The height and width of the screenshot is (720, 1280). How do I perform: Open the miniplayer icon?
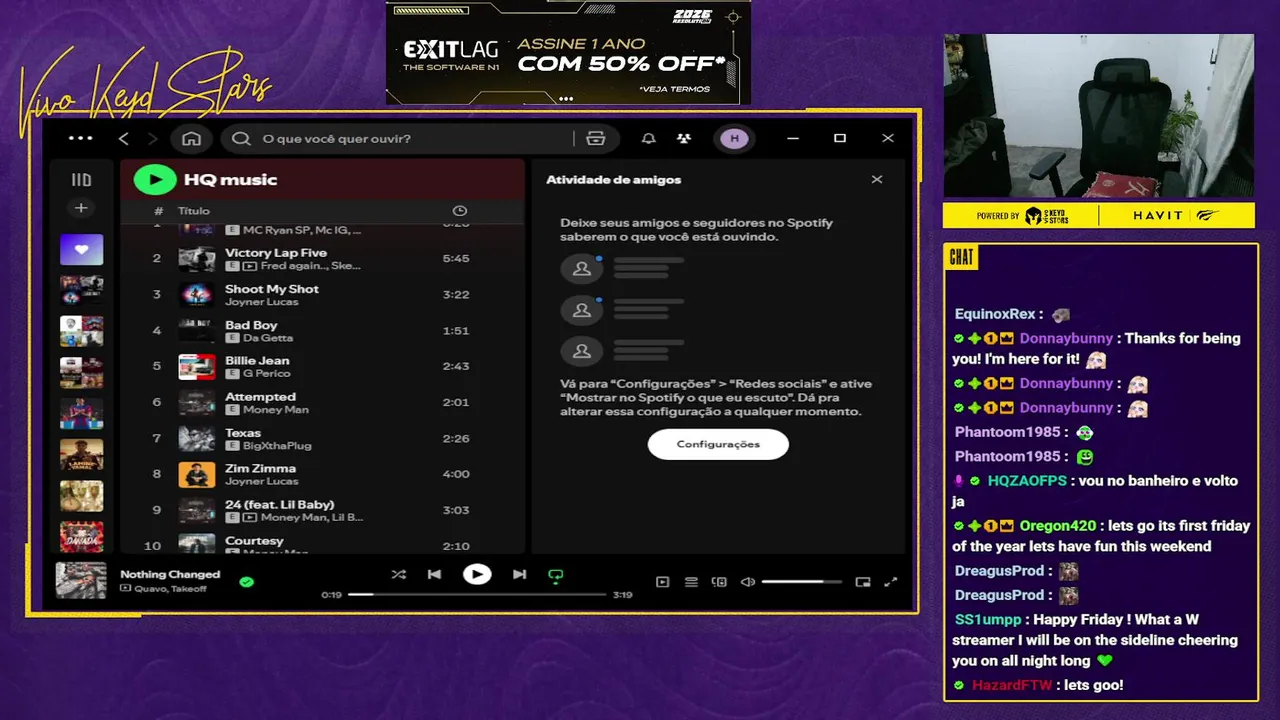tap(863, 582)
